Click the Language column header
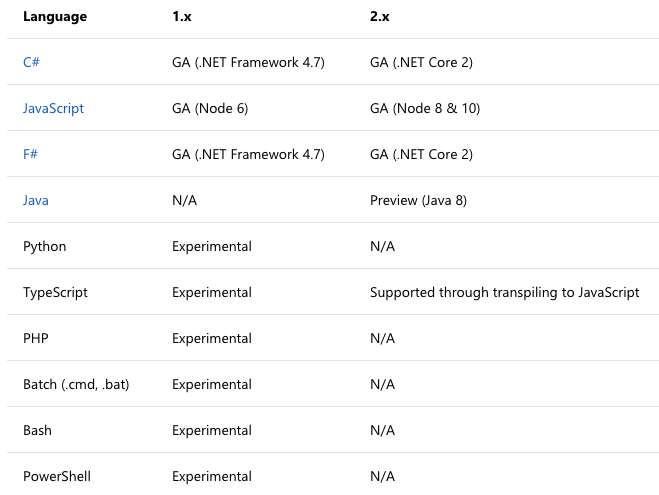Viewport: 659px width, 495px height. click(x=55, y=17)
